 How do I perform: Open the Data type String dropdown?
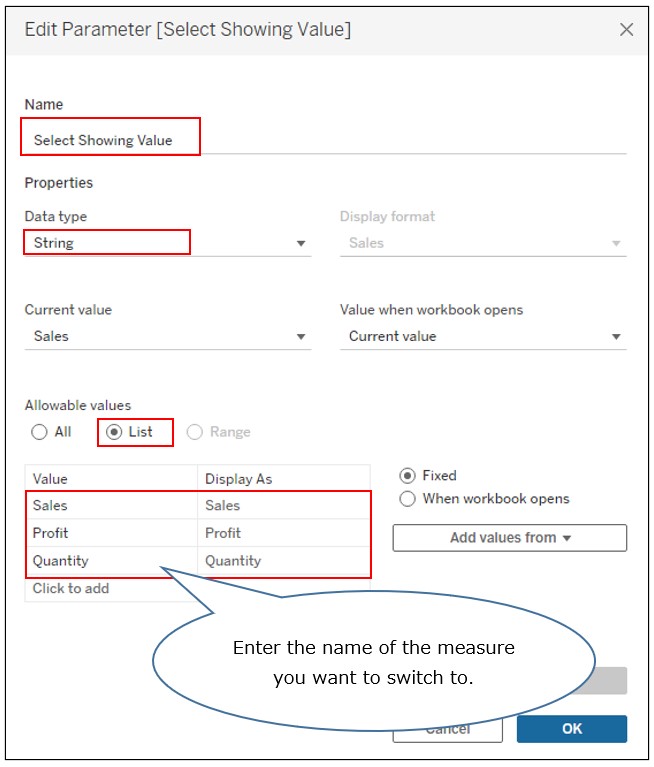[168, 243]
